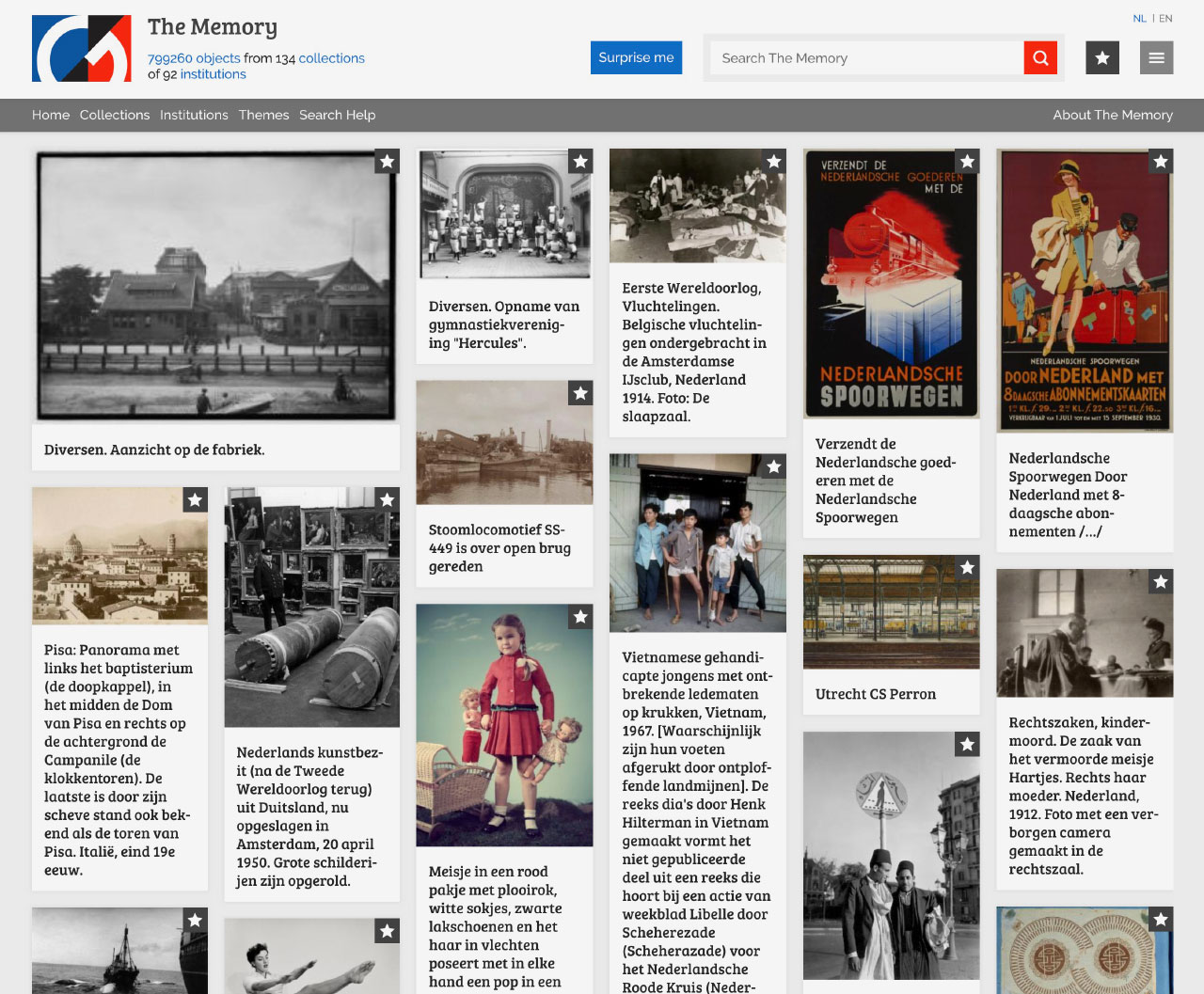Star the girl in red dress photo

(580, 618)
